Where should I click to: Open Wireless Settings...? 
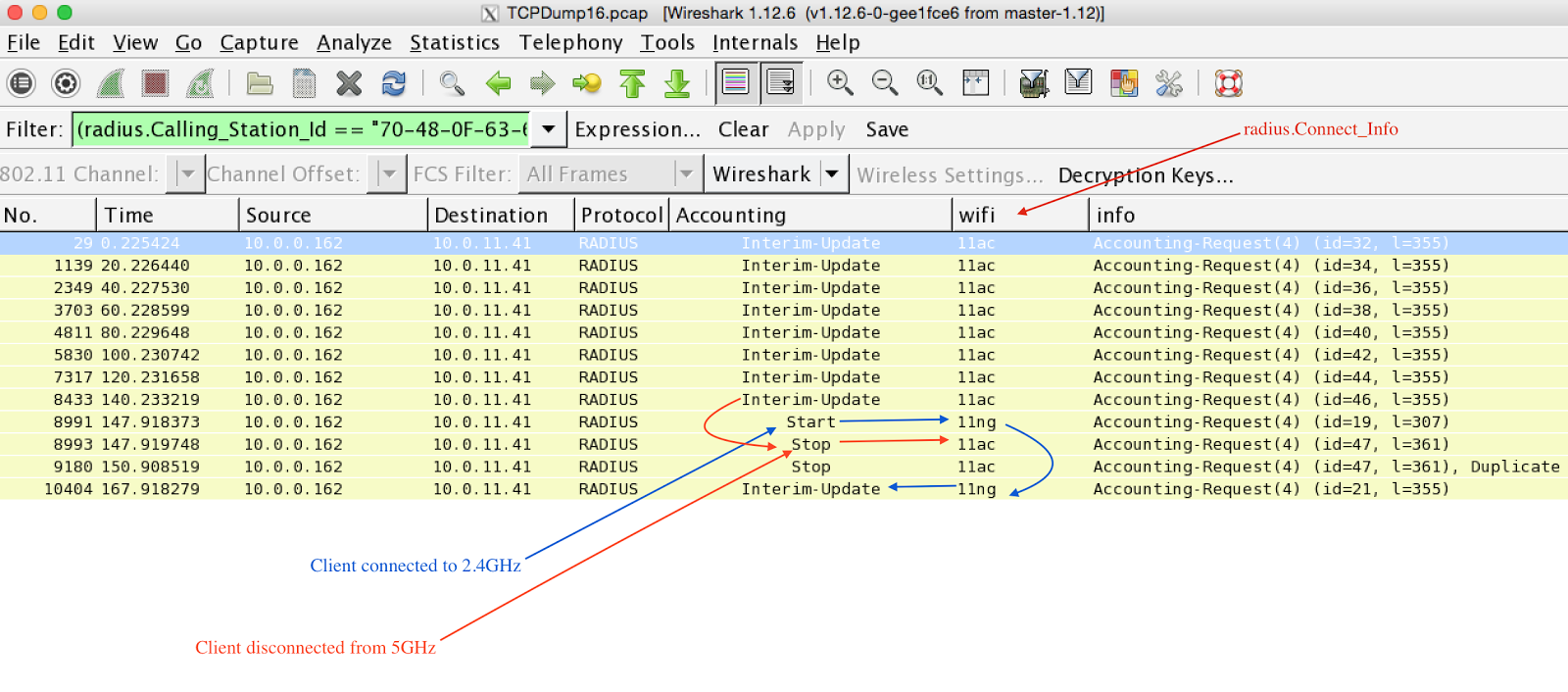tap(950, 175)
